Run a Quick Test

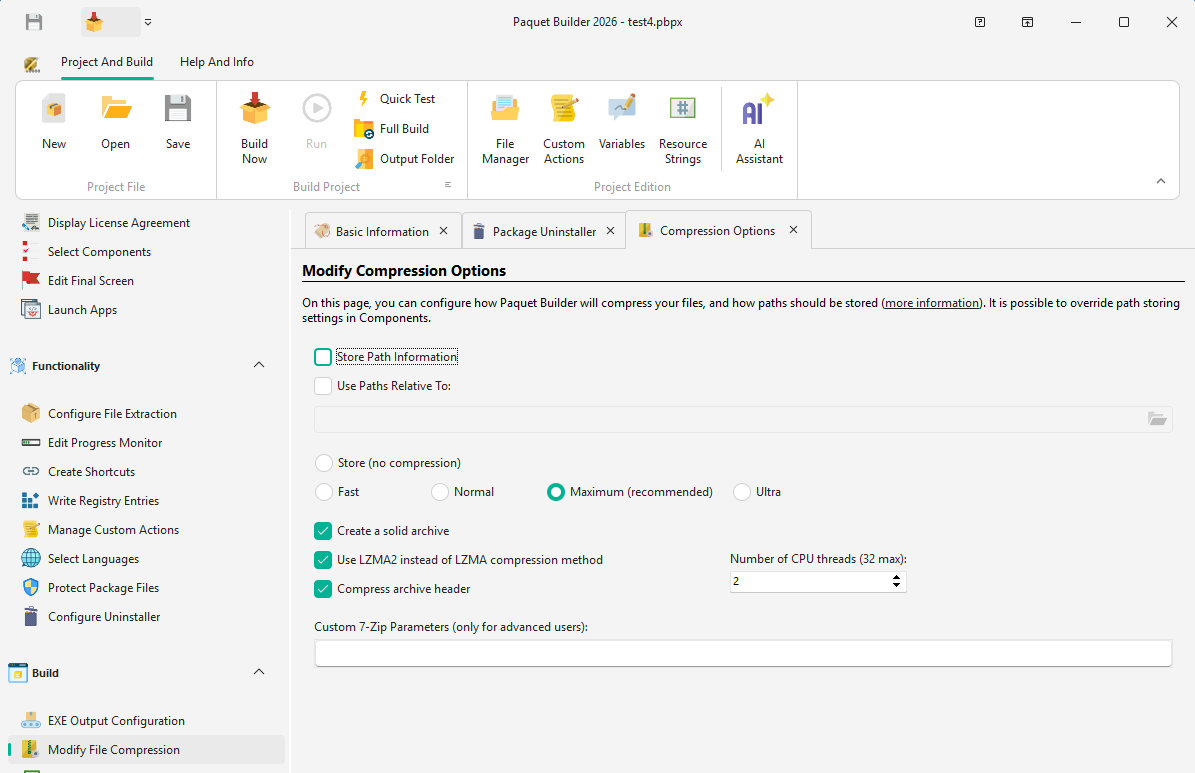pyautogui.click(x=405, y=98)
